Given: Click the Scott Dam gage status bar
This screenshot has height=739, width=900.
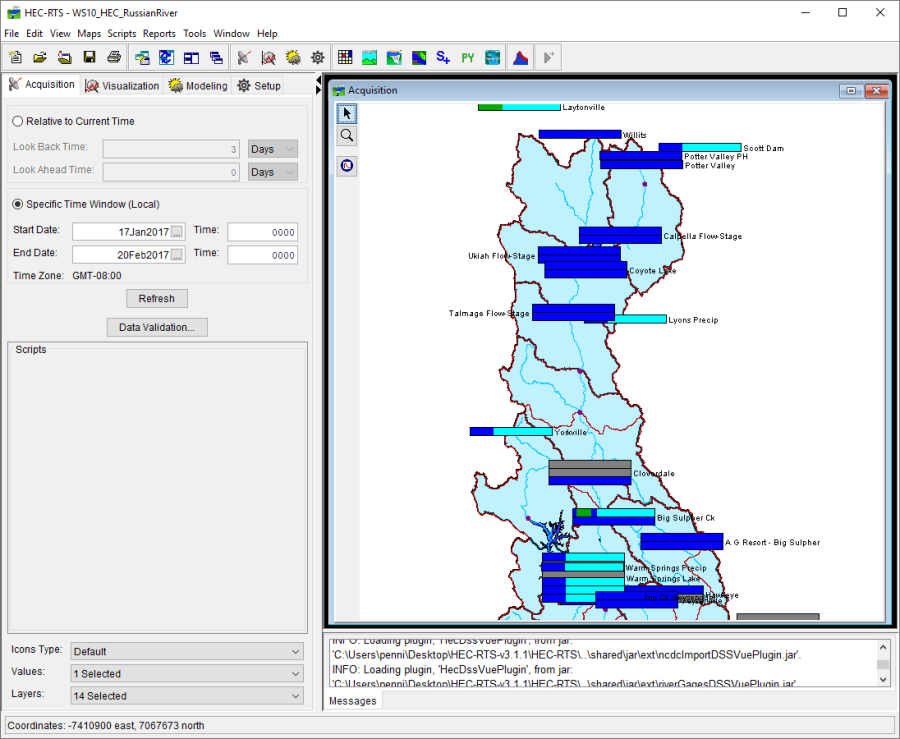Looking at the screenshot, I should point(700,147).
